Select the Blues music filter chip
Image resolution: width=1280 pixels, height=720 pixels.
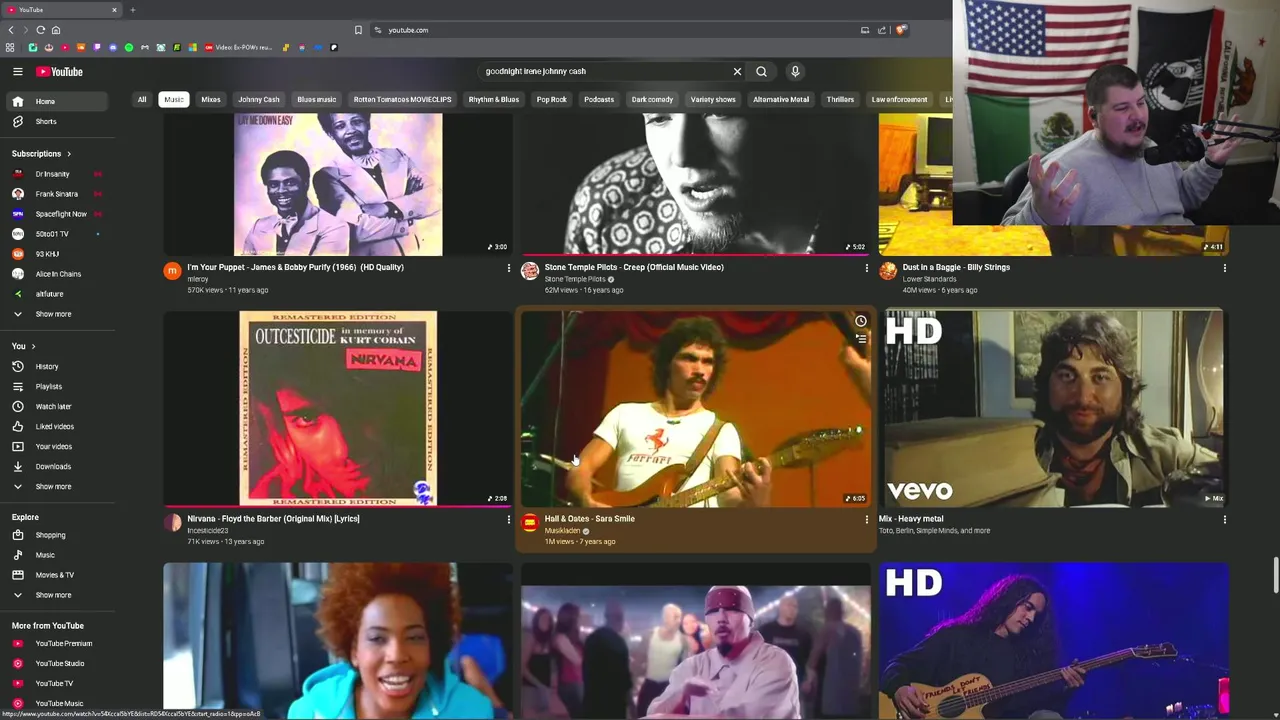tap(317, 99)
